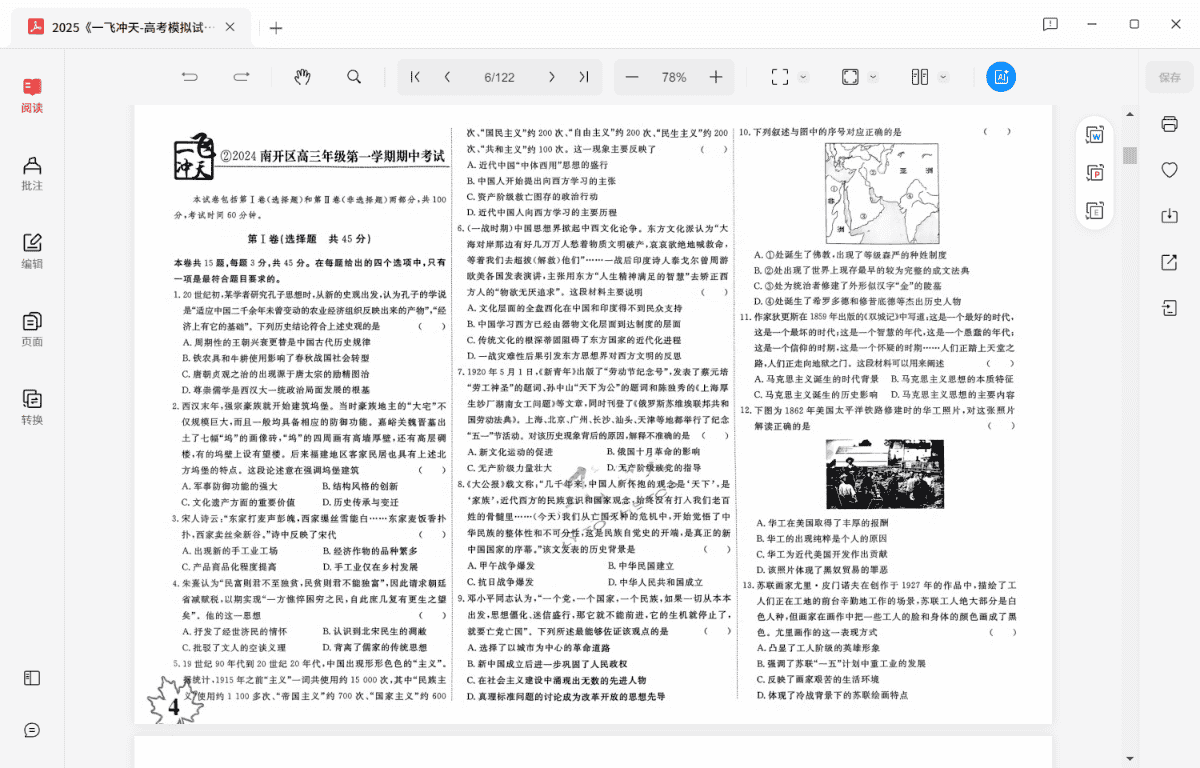The width and height of the screenshot is (1200, 768).
Task: Click the share/export icon in right panel
Action: click(x=1169, y=262)
